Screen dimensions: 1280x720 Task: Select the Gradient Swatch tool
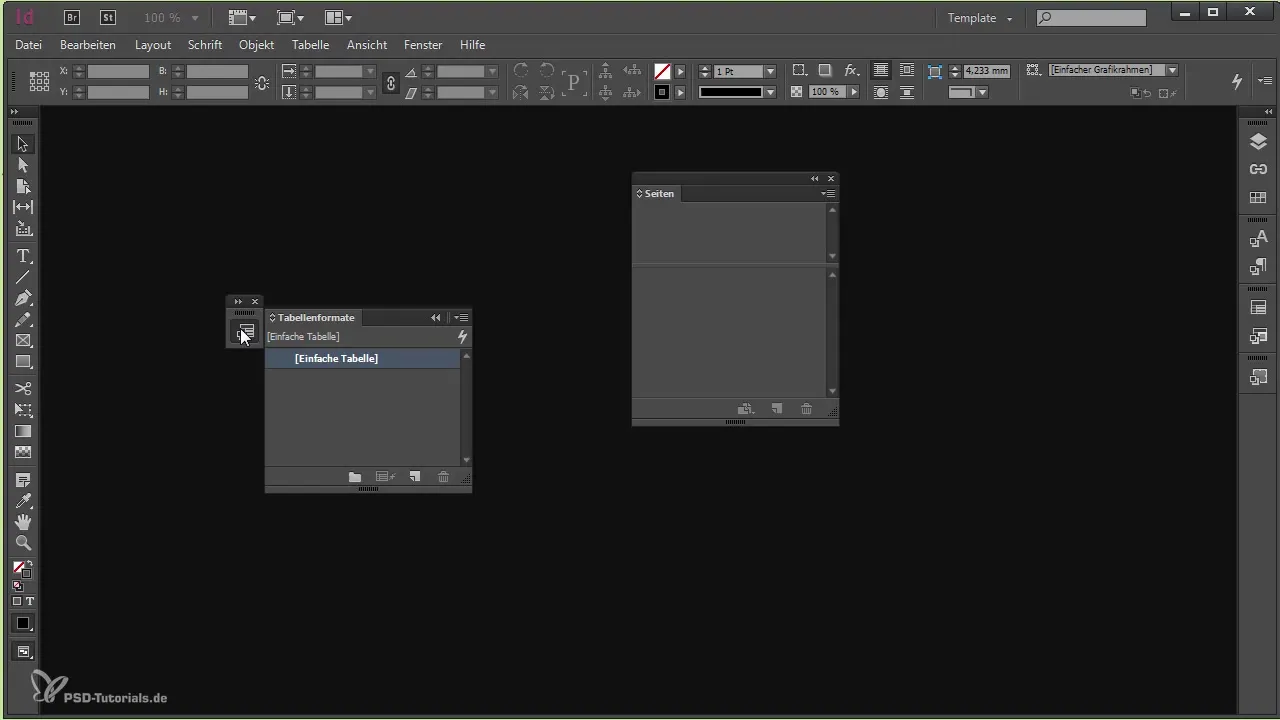coord(23,431)
